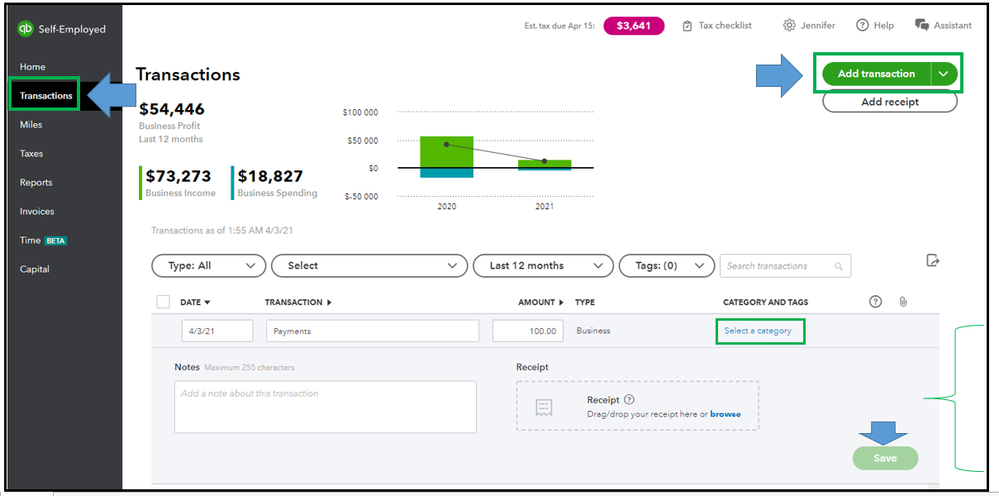Click the browse receipt link

pos(726,414)
